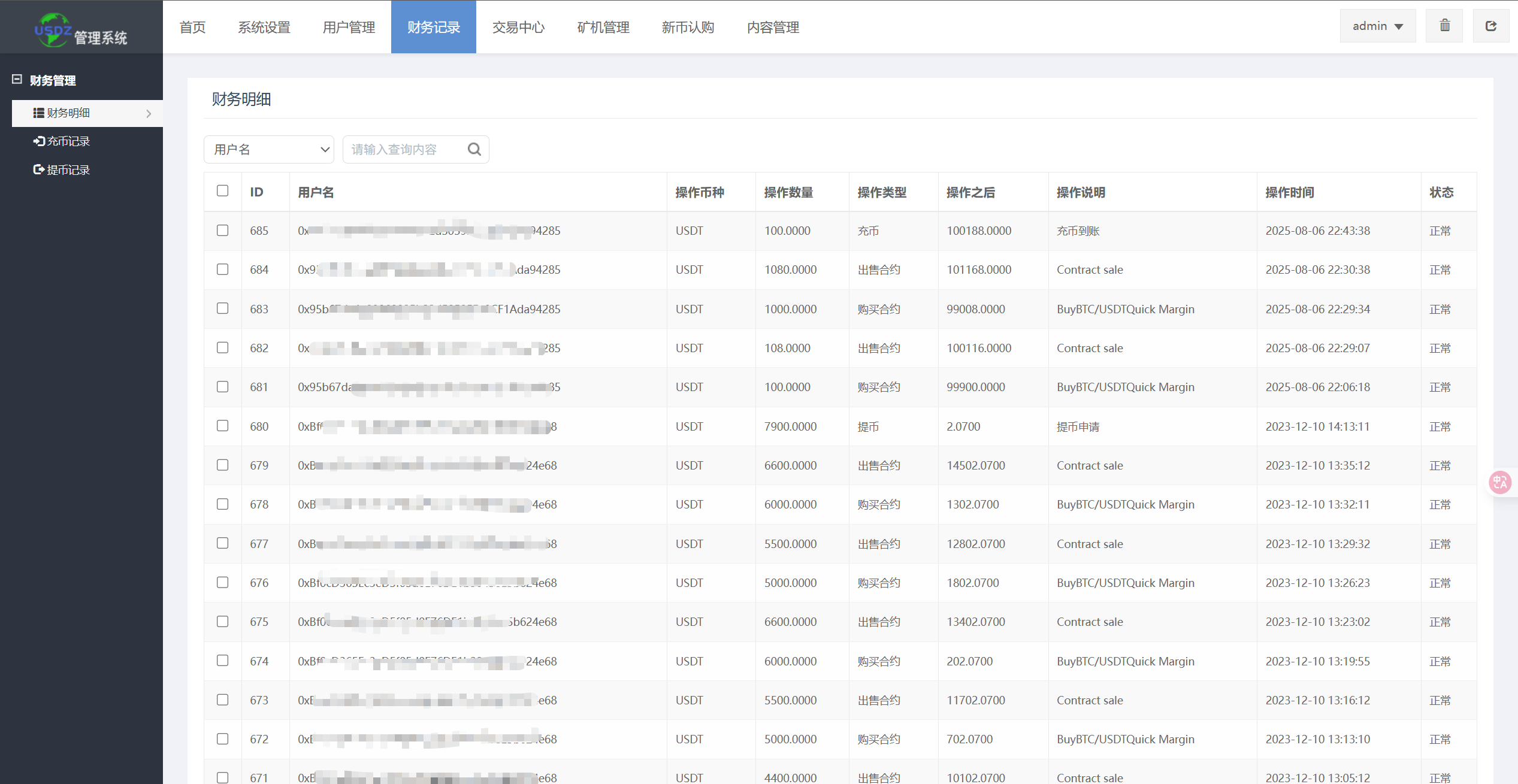Tick the checkbox for row ID 680
This screenshot has height=784, width=1518.
click(223, 426)
